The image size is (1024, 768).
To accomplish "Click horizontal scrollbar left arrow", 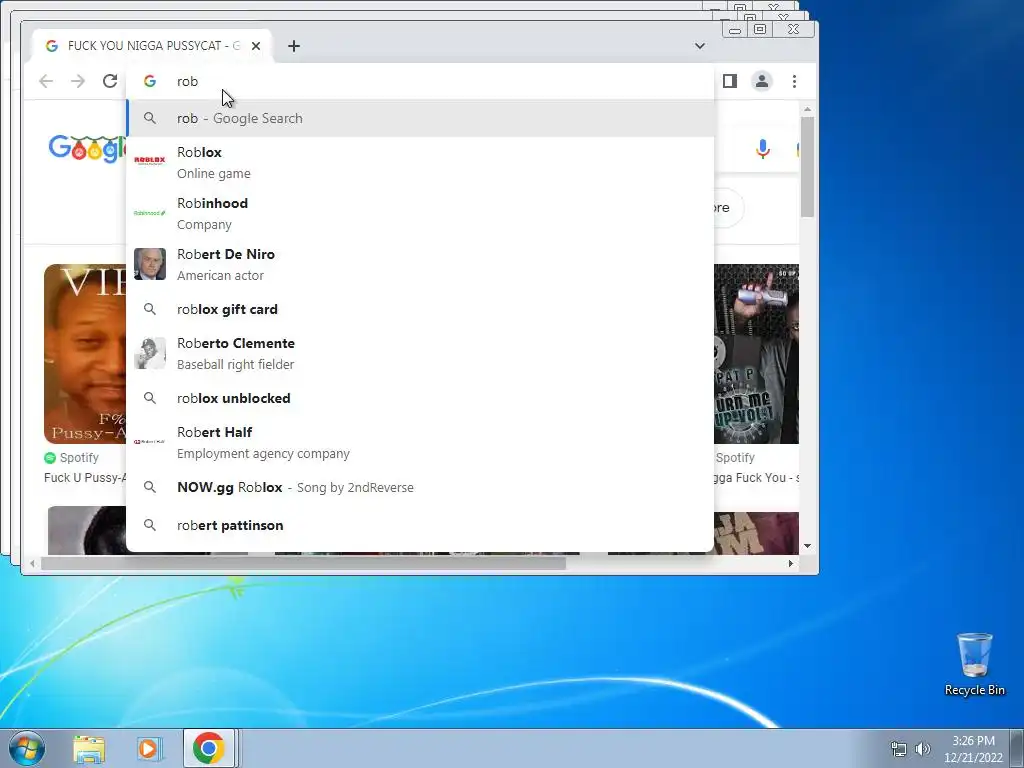I will pyautogui.click(x=32, y=563).
